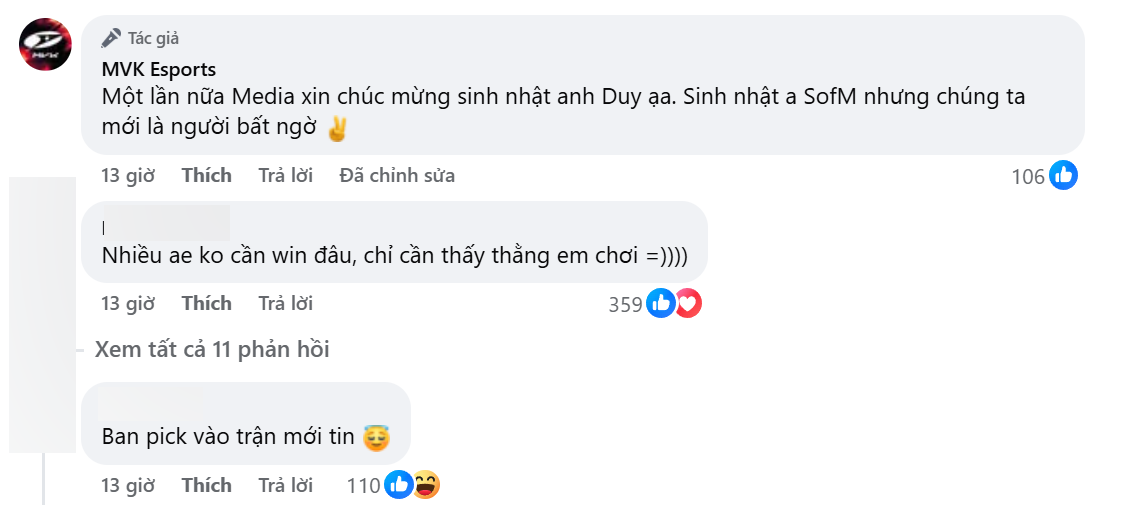Like the MVK Esports comment with Thích

[x=206, y=176]
